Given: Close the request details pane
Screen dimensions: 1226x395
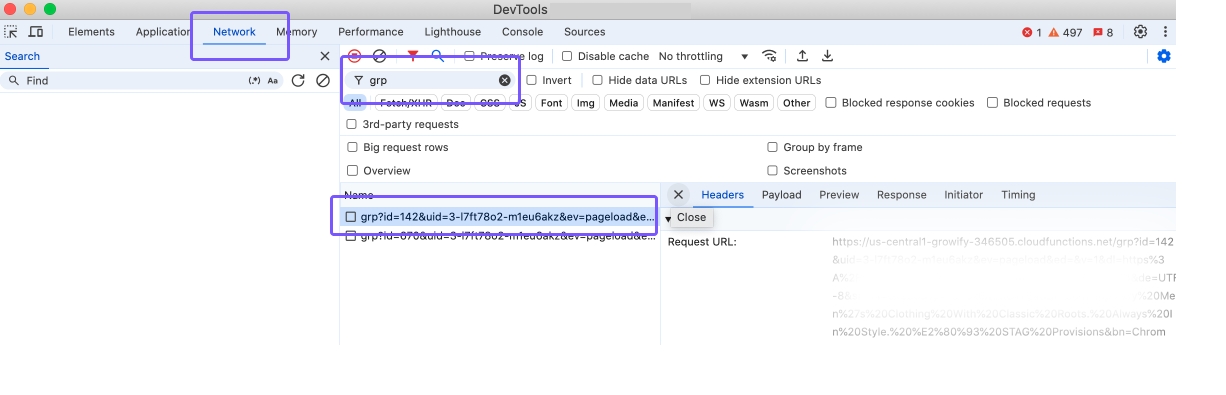Looking at the screenshot, I should pos(678,195).
